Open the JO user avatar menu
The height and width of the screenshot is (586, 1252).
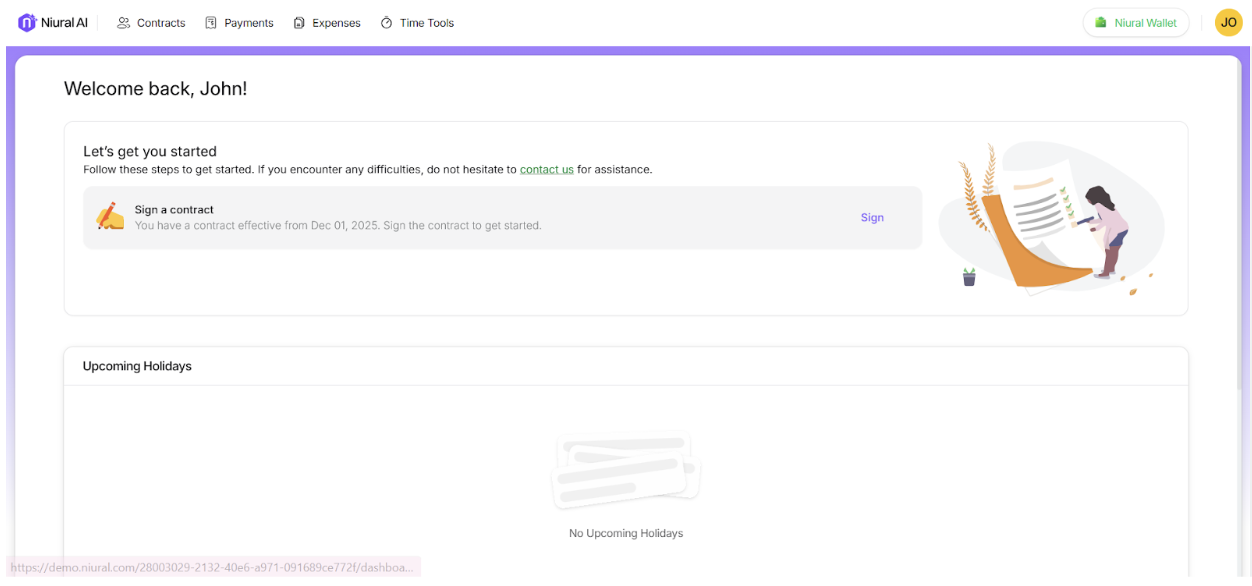pos(1228,22)
